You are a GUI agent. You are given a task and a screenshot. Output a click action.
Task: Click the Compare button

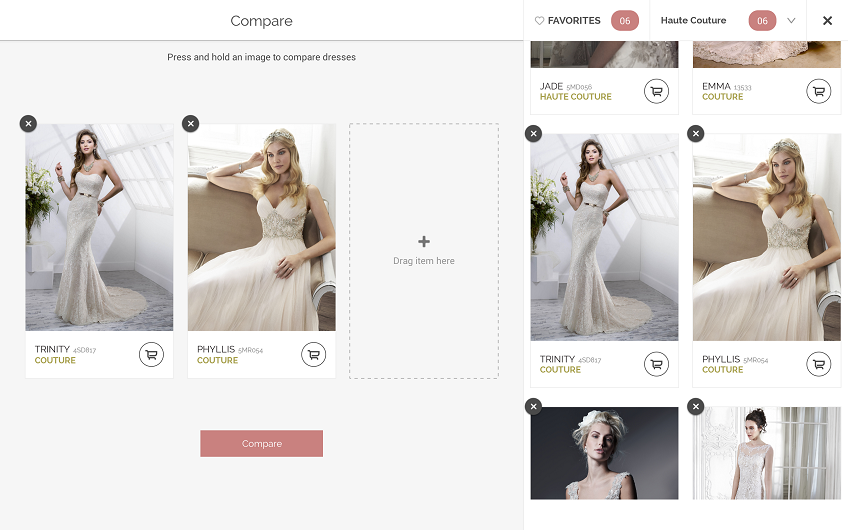(x=262, y=443)
